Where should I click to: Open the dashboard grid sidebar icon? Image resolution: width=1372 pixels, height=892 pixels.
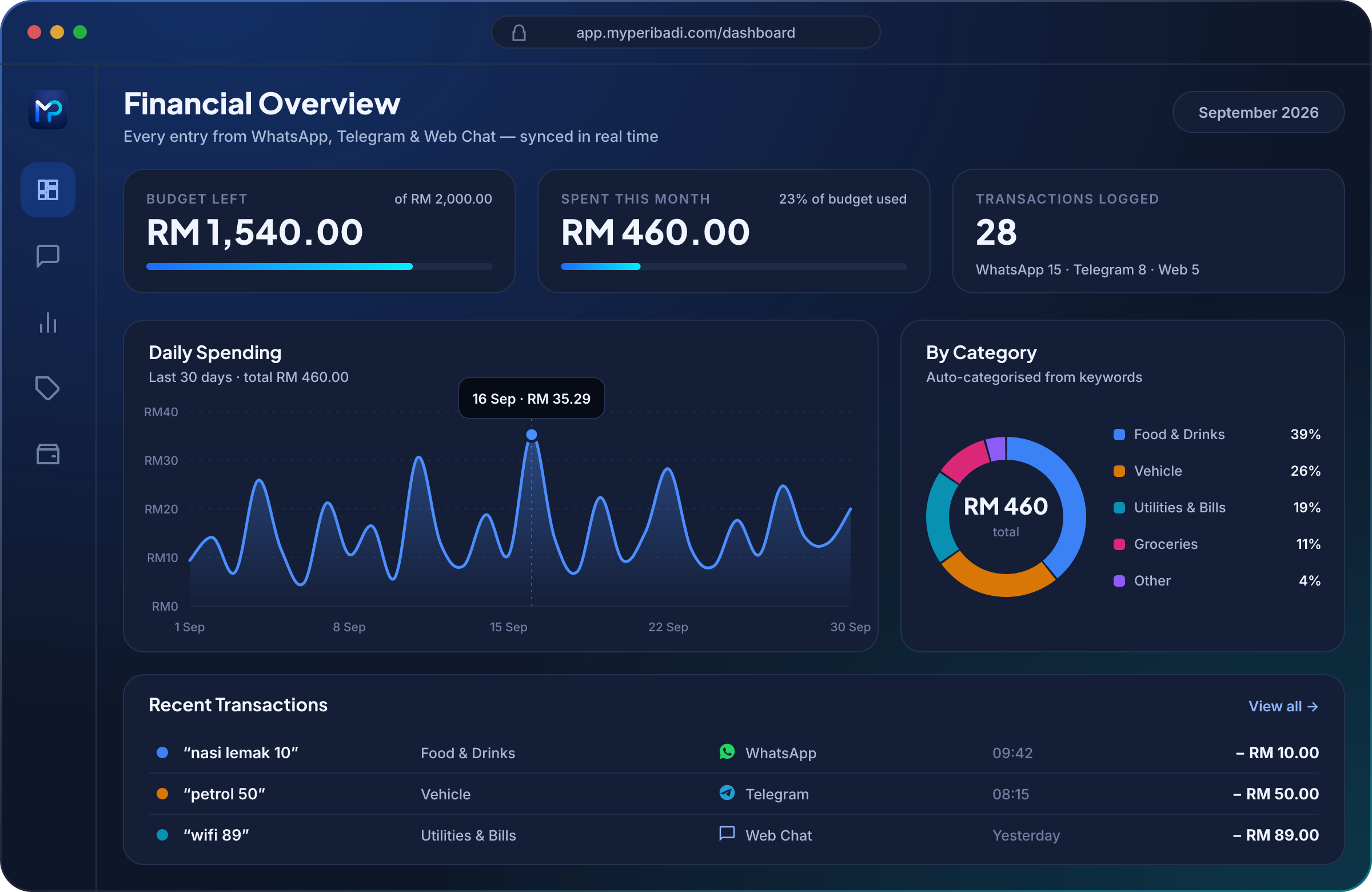48,190
